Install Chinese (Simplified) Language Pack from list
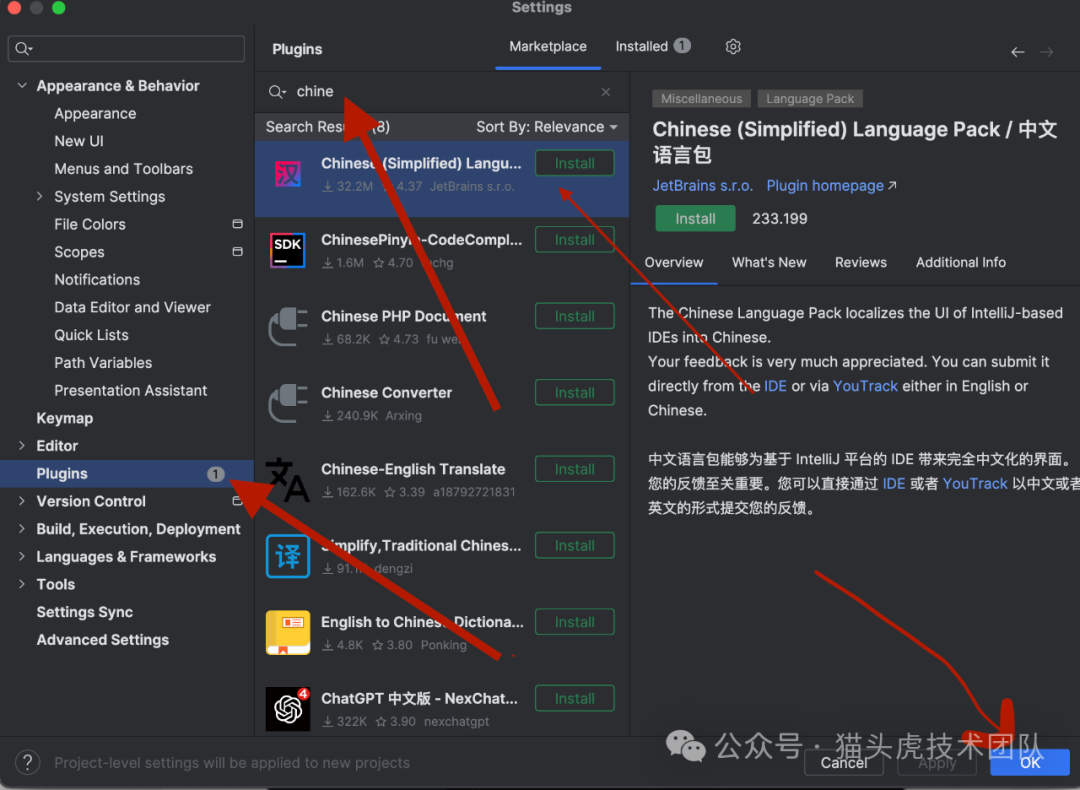 [574, 163]
